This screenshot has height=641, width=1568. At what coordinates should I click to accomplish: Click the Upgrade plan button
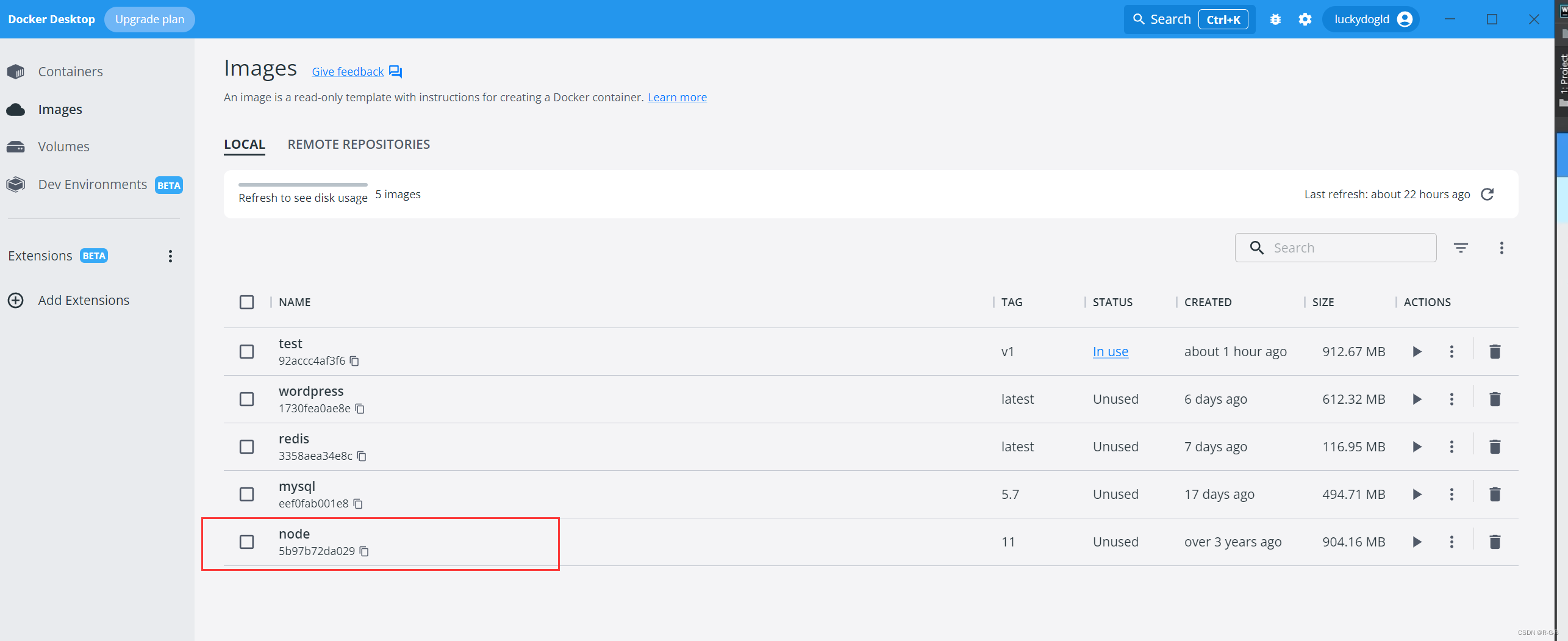tap(149, 20)
